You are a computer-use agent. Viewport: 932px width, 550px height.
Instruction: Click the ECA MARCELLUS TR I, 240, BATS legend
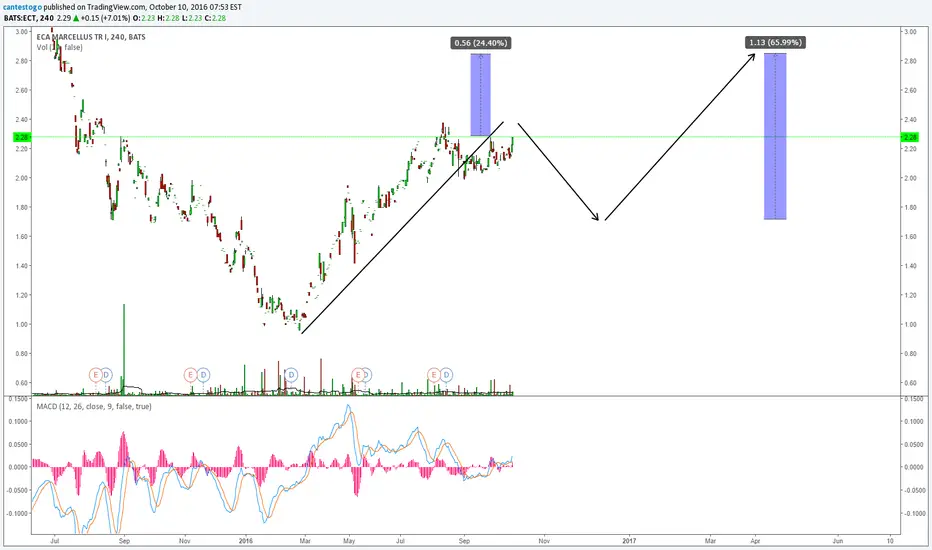pos(91,37)
